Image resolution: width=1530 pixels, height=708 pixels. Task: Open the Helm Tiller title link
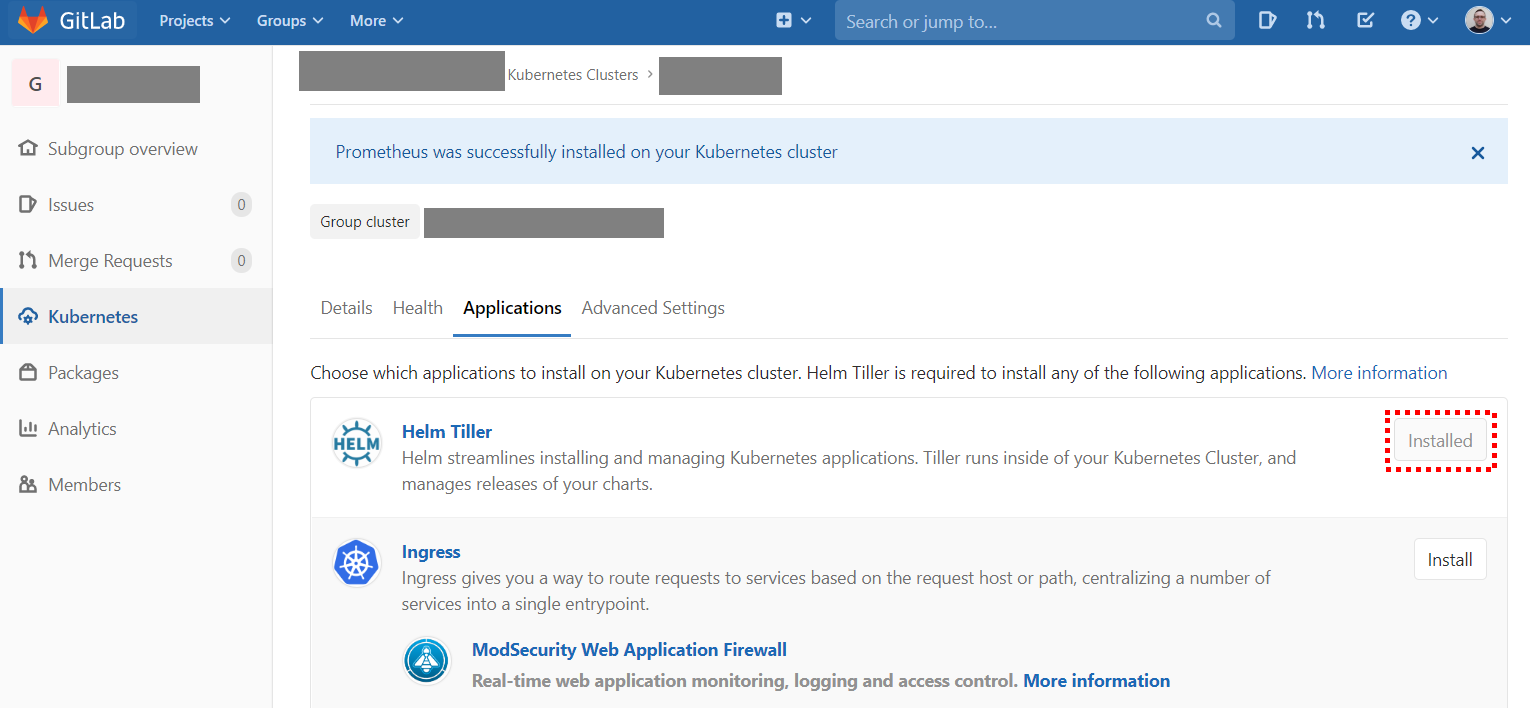[447, 432]
